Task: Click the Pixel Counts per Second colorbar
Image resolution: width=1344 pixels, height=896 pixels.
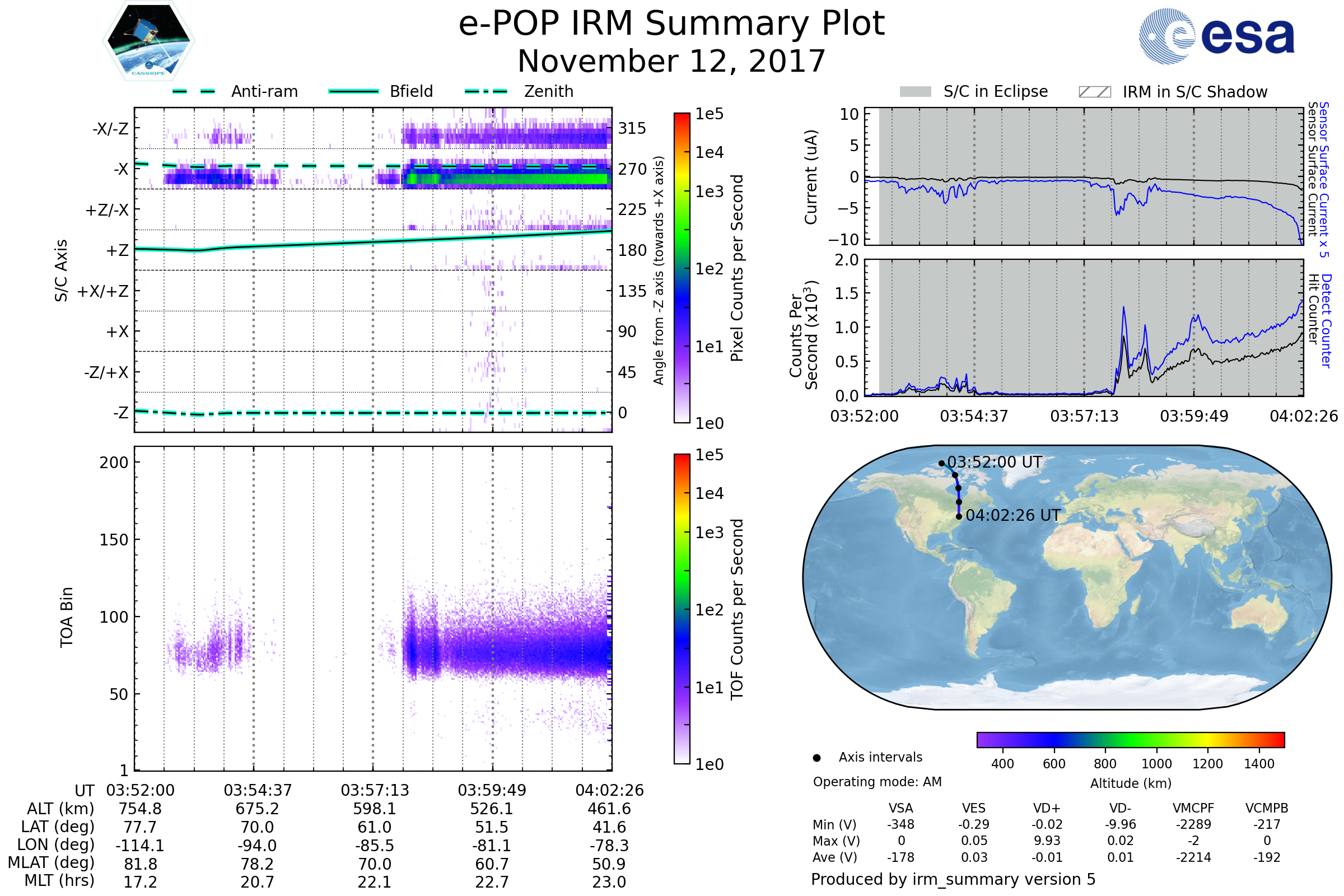Action: (682, 268)
